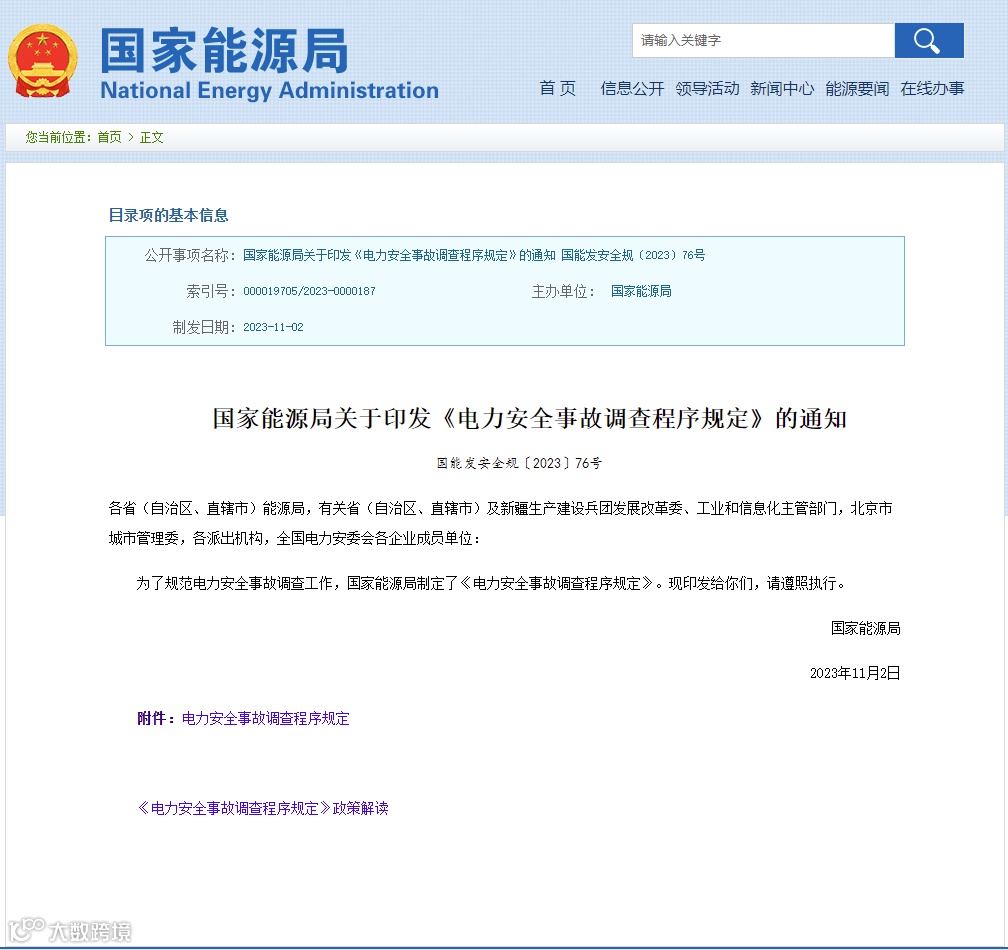The width and height of the screenshot is (1008, 950).
Task: Click the 索引号 field label
Action: coord(210,291)
